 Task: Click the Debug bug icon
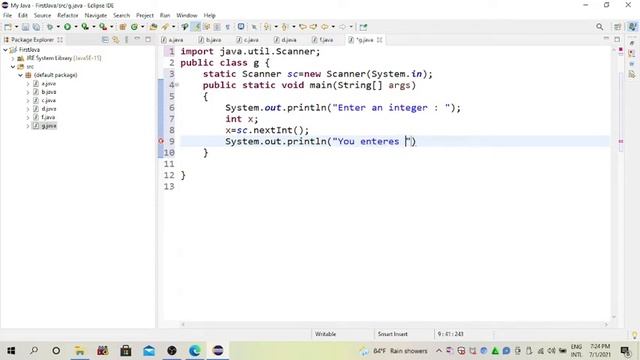click(50, 27)
